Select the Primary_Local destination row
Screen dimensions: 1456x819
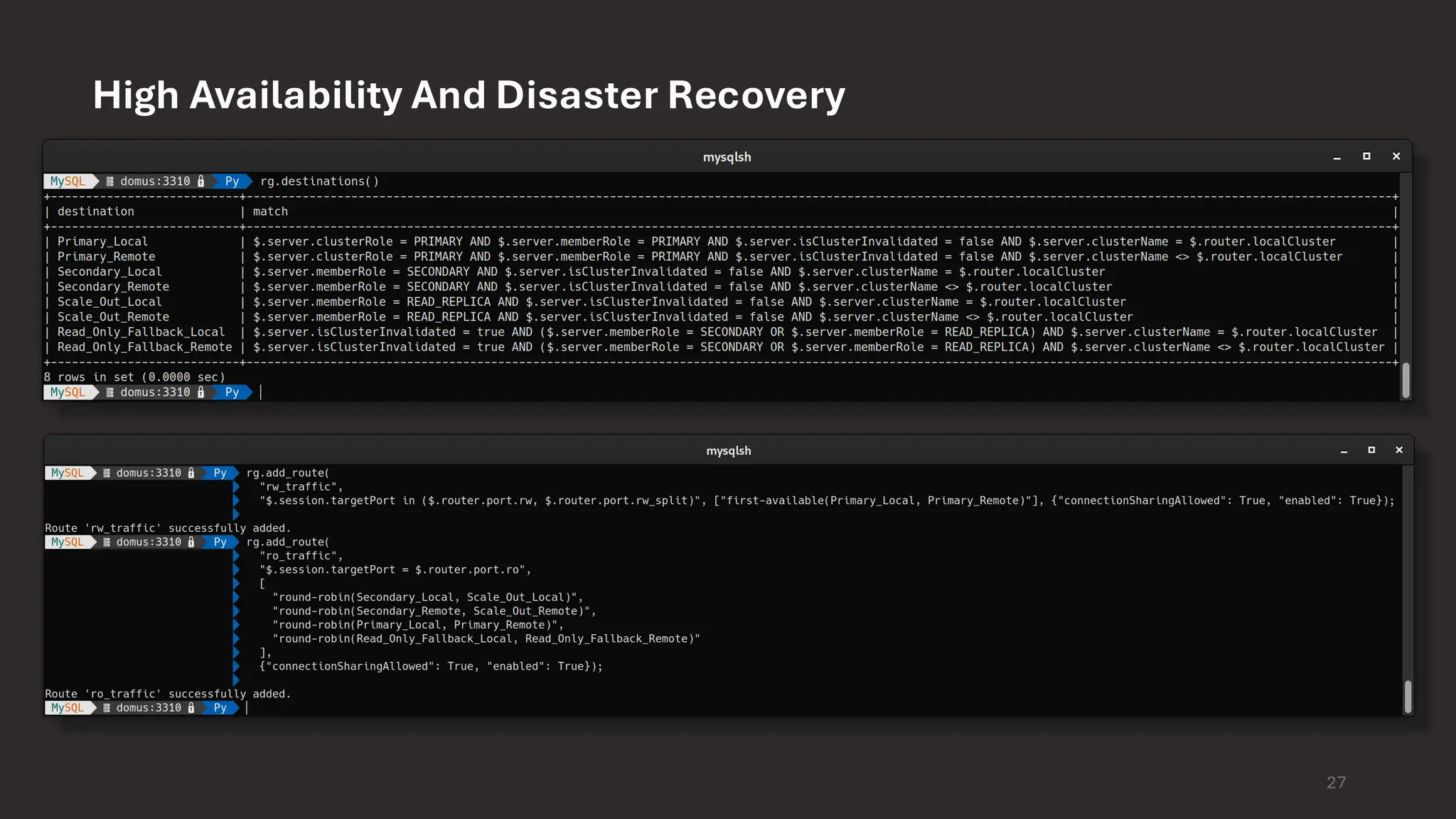point(103,242)
